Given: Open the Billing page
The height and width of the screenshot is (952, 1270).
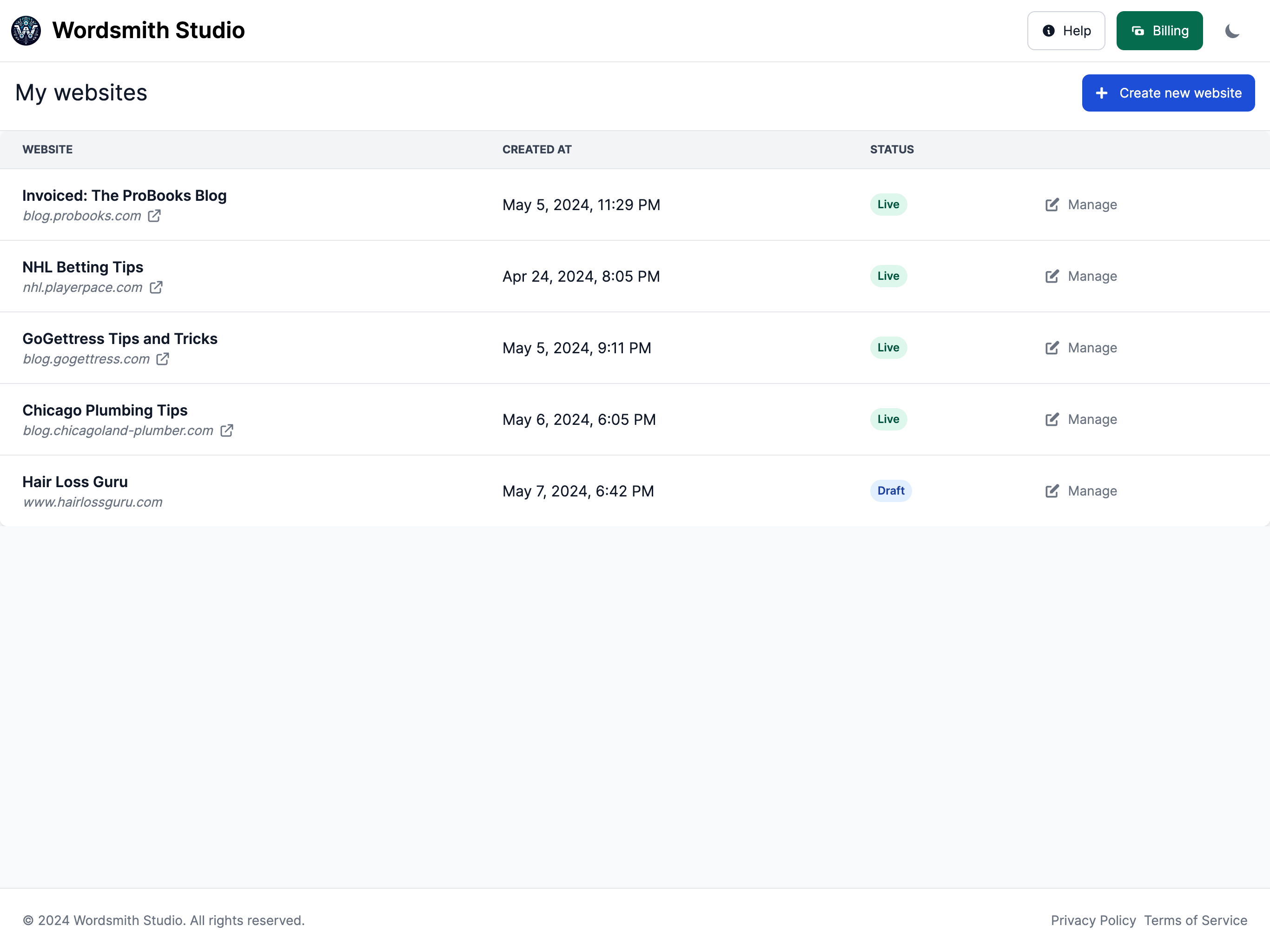Looking at the screenshot, I should (x=1159, y=30).
